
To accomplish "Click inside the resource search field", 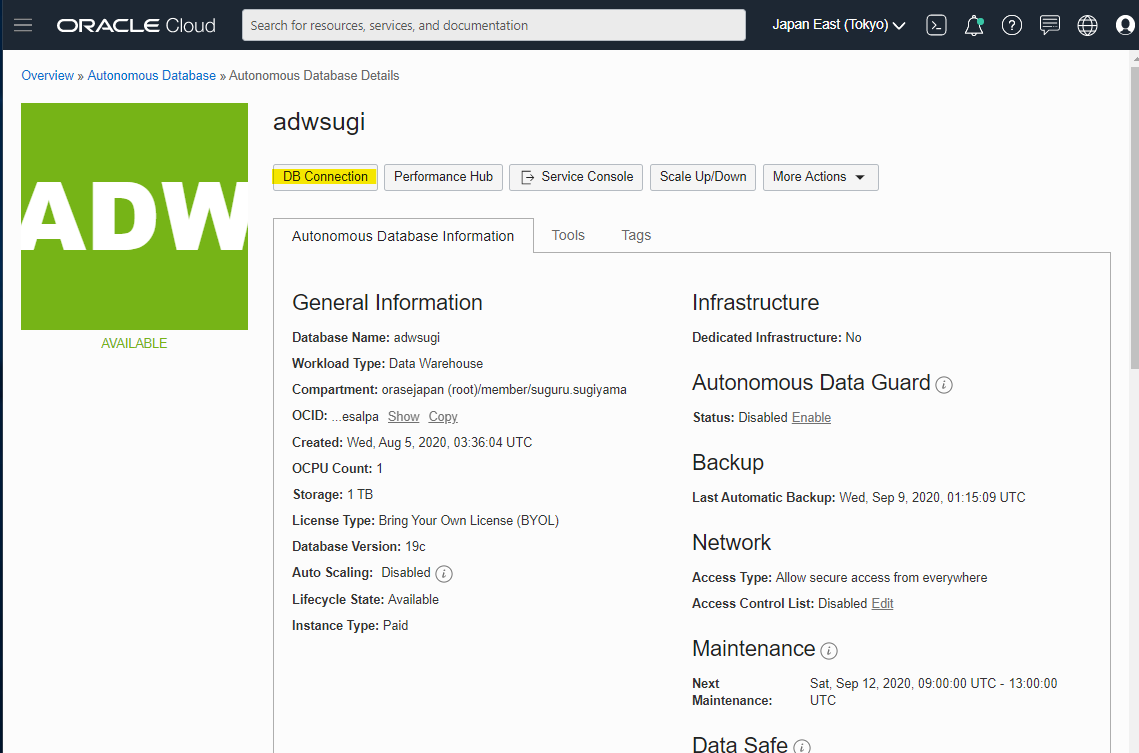I will 493,25.
